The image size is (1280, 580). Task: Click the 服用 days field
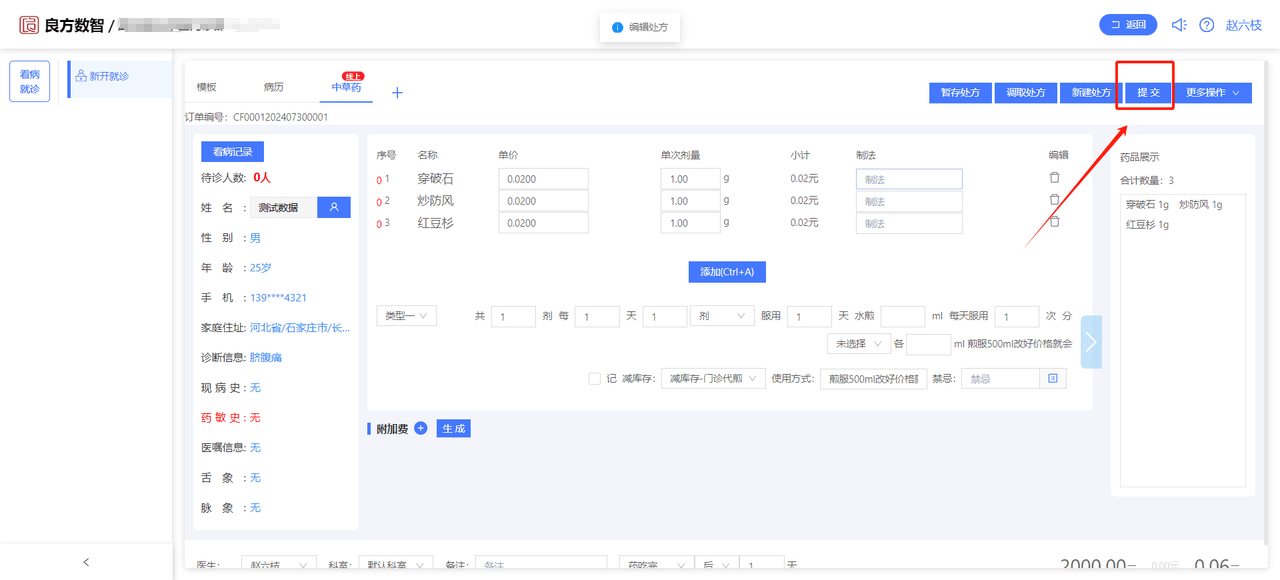[x=810, y=316]
